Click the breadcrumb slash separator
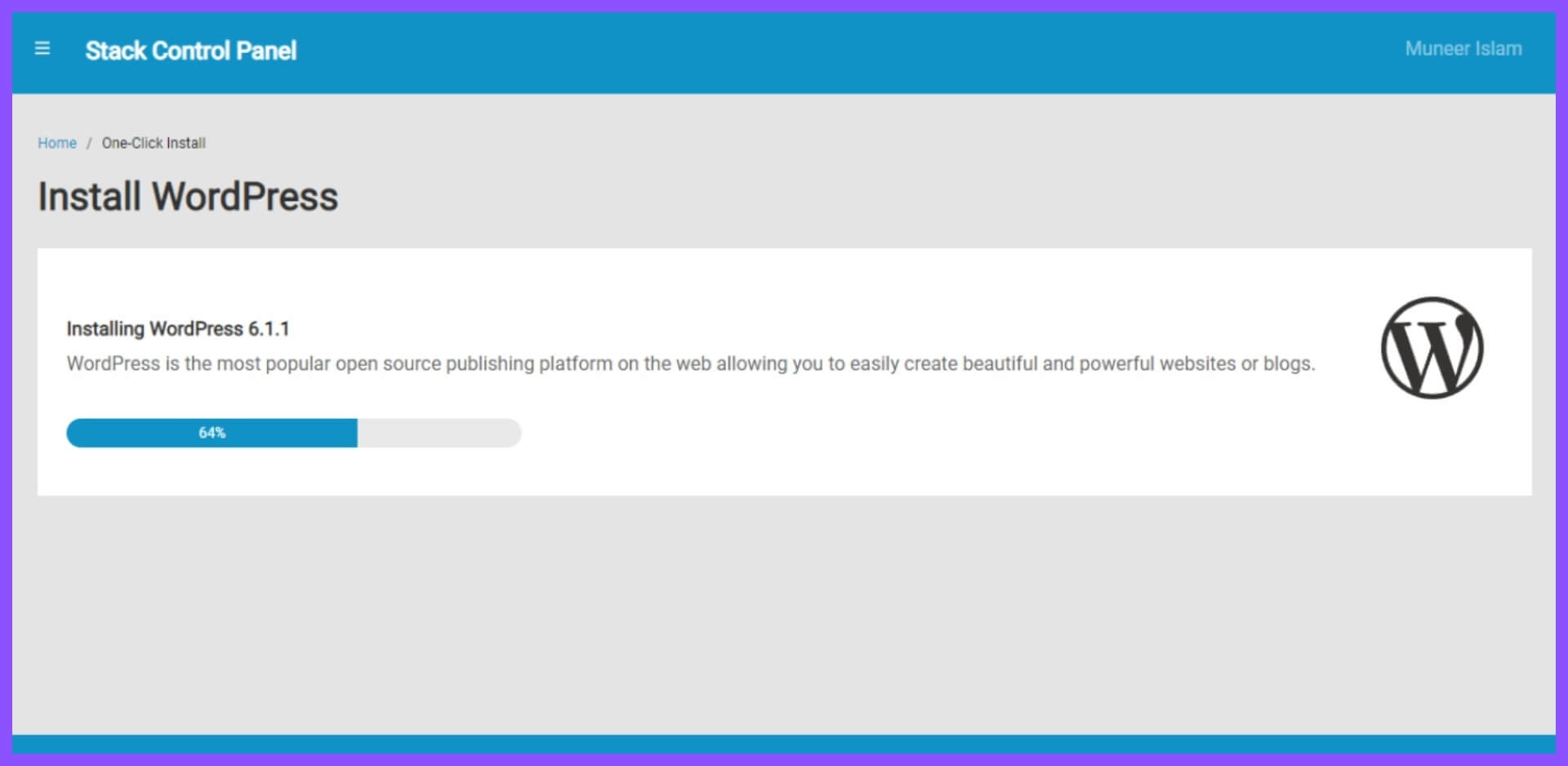 click(89, 144)
